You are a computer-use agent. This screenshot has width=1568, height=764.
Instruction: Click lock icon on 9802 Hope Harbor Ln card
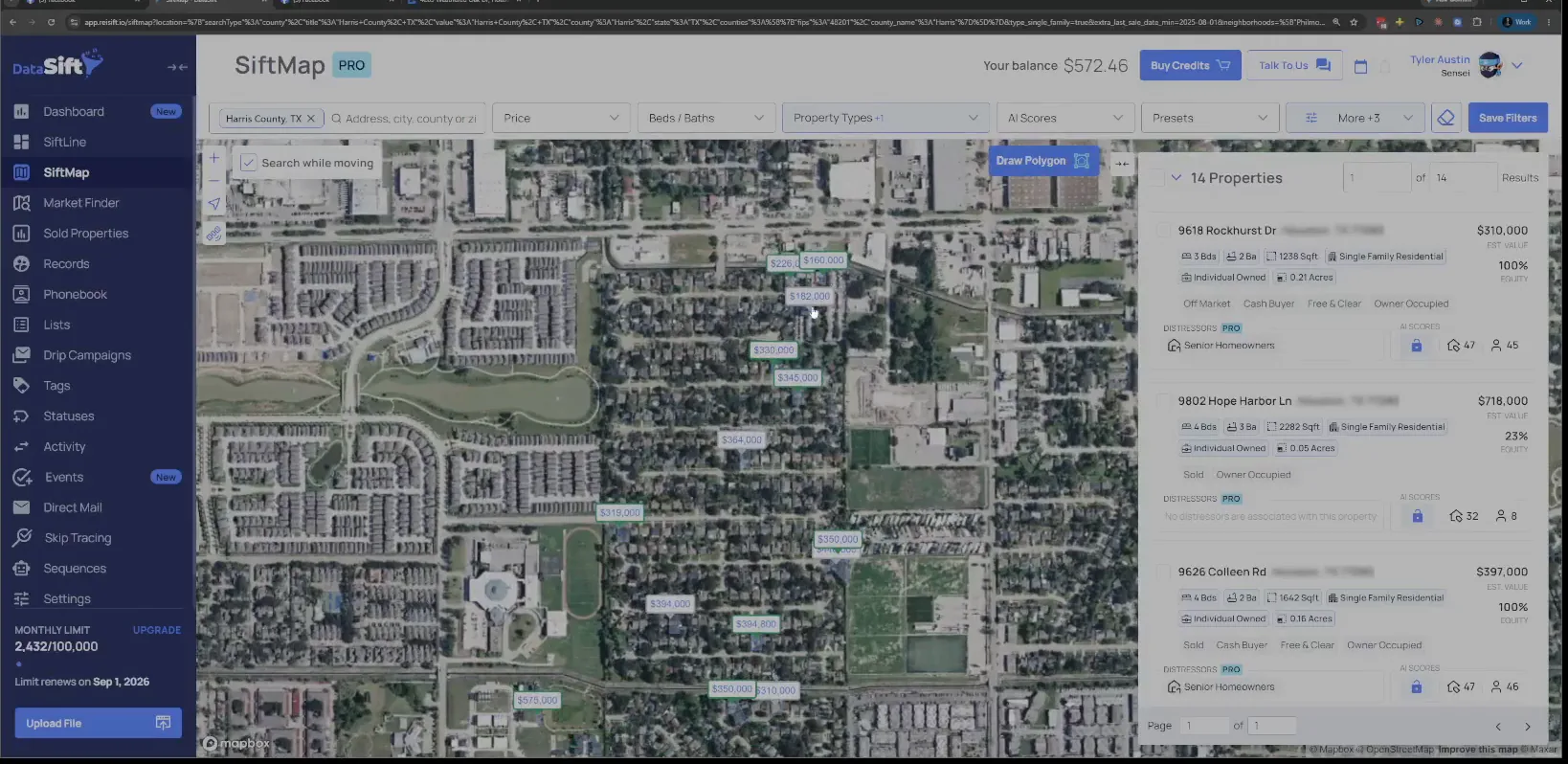(1418, 516)
